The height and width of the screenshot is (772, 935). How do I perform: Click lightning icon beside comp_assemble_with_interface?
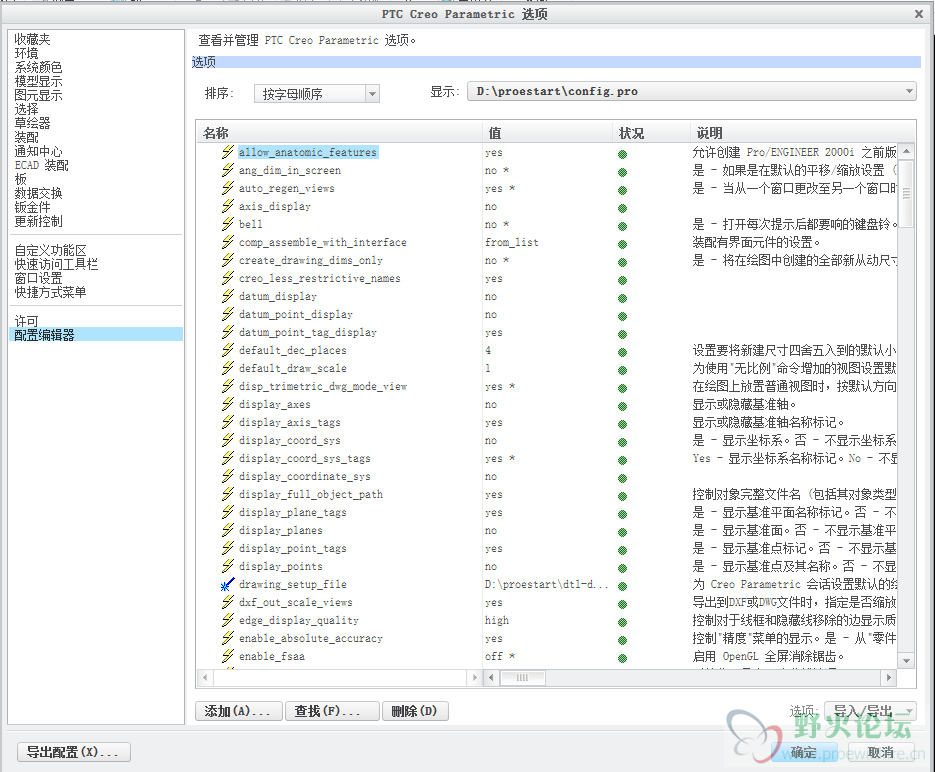[228, 242]
